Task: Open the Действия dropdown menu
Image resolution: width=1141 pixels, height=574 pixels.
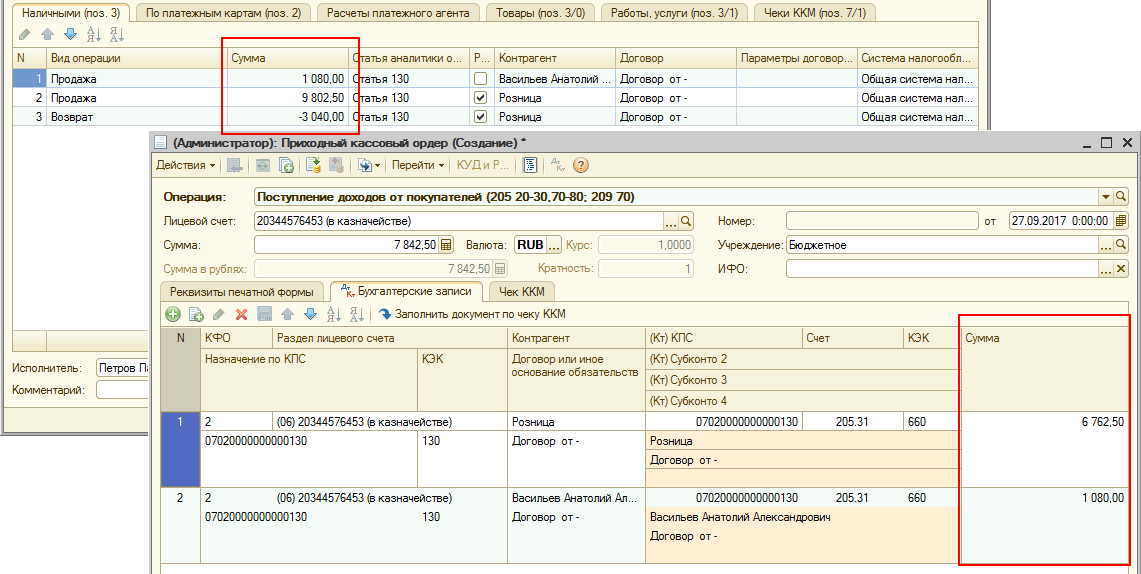Action: [185, 165]
